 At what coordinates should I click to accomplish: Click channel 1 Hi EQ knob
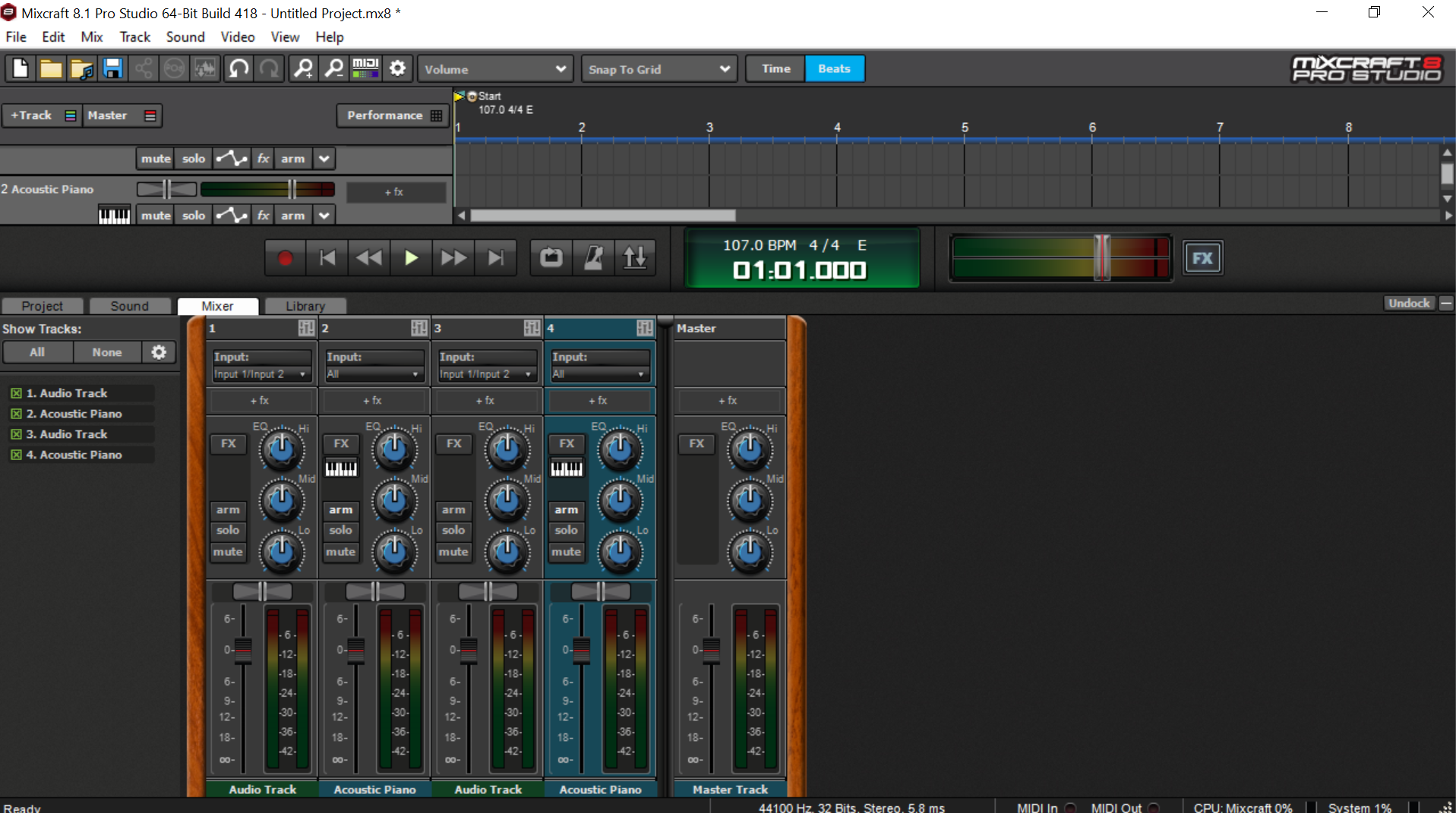(282, 449)
